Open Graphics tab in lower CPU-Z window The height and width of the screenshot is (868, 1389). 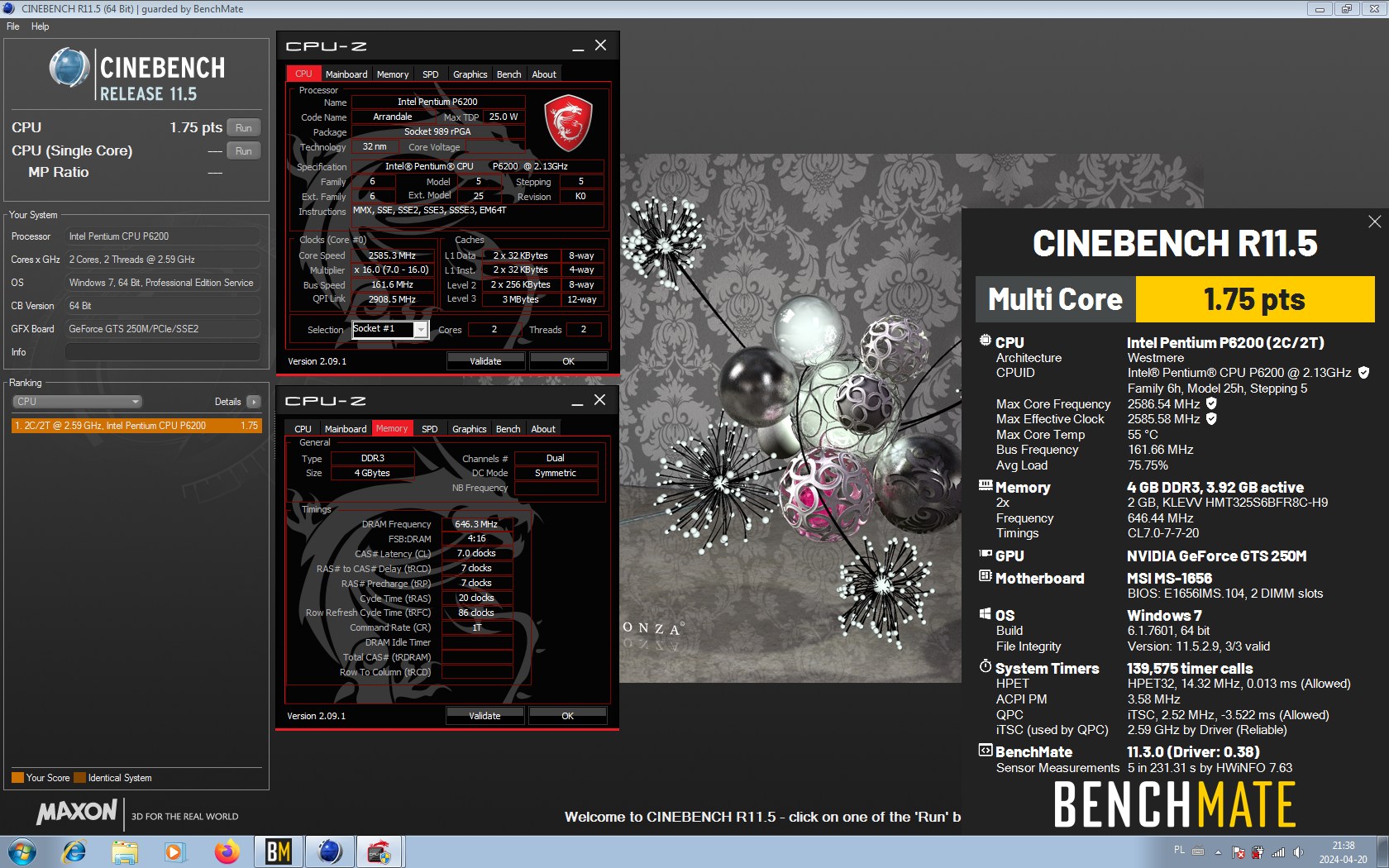coord(470,429)
